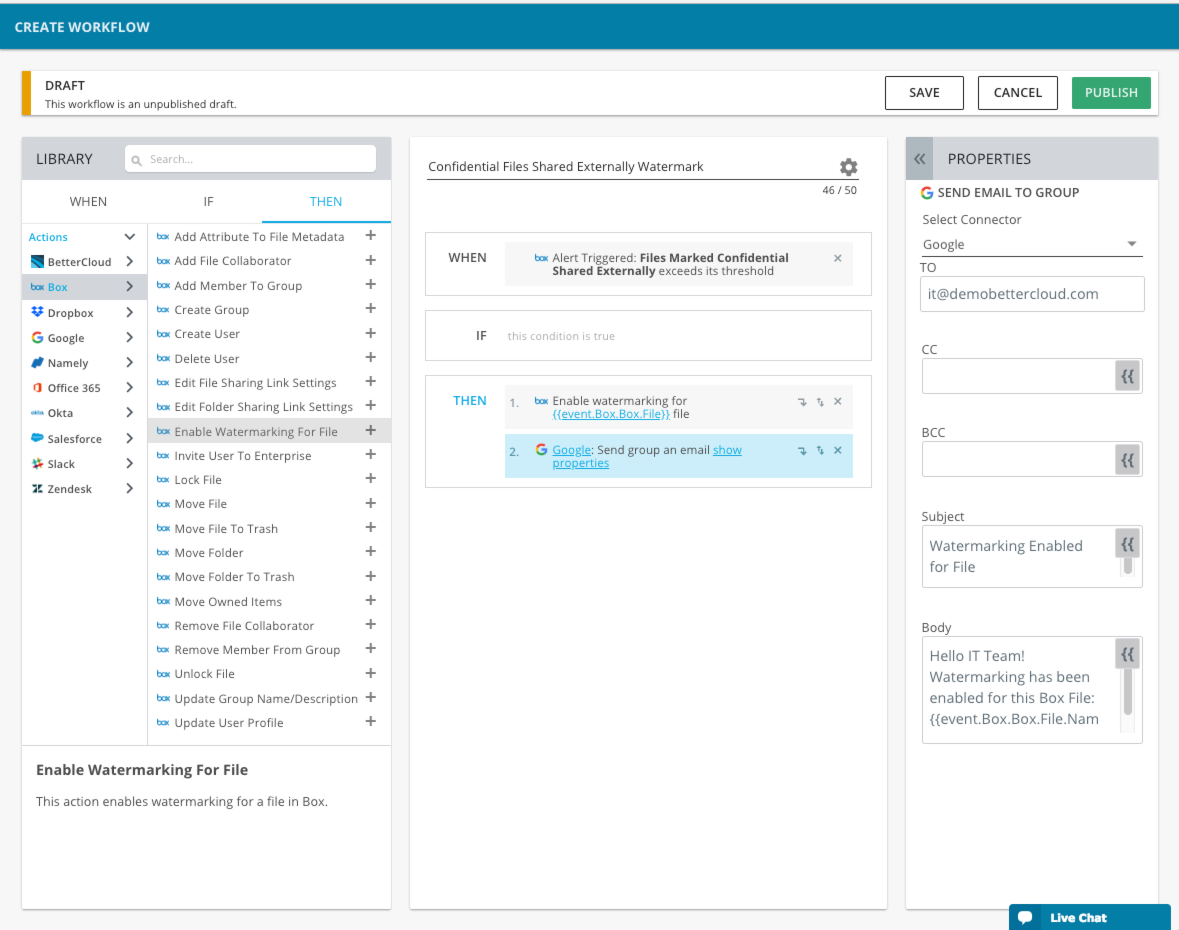Click plus next to Create User
Screen dimensions: 1179x930
click(371, 333)
